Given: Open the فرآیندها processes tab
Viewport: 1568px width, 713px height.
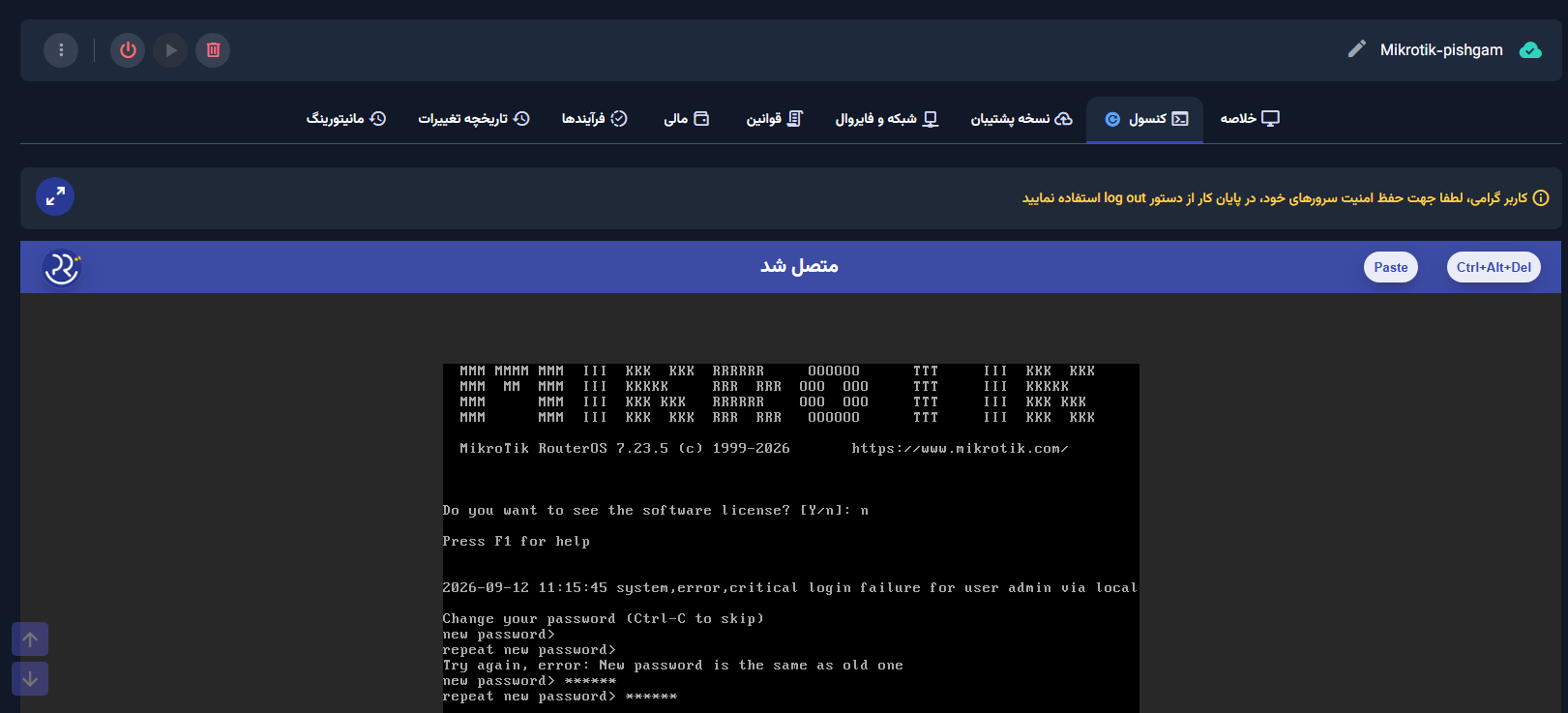Looking at the screenshot, I should [594, 118].
